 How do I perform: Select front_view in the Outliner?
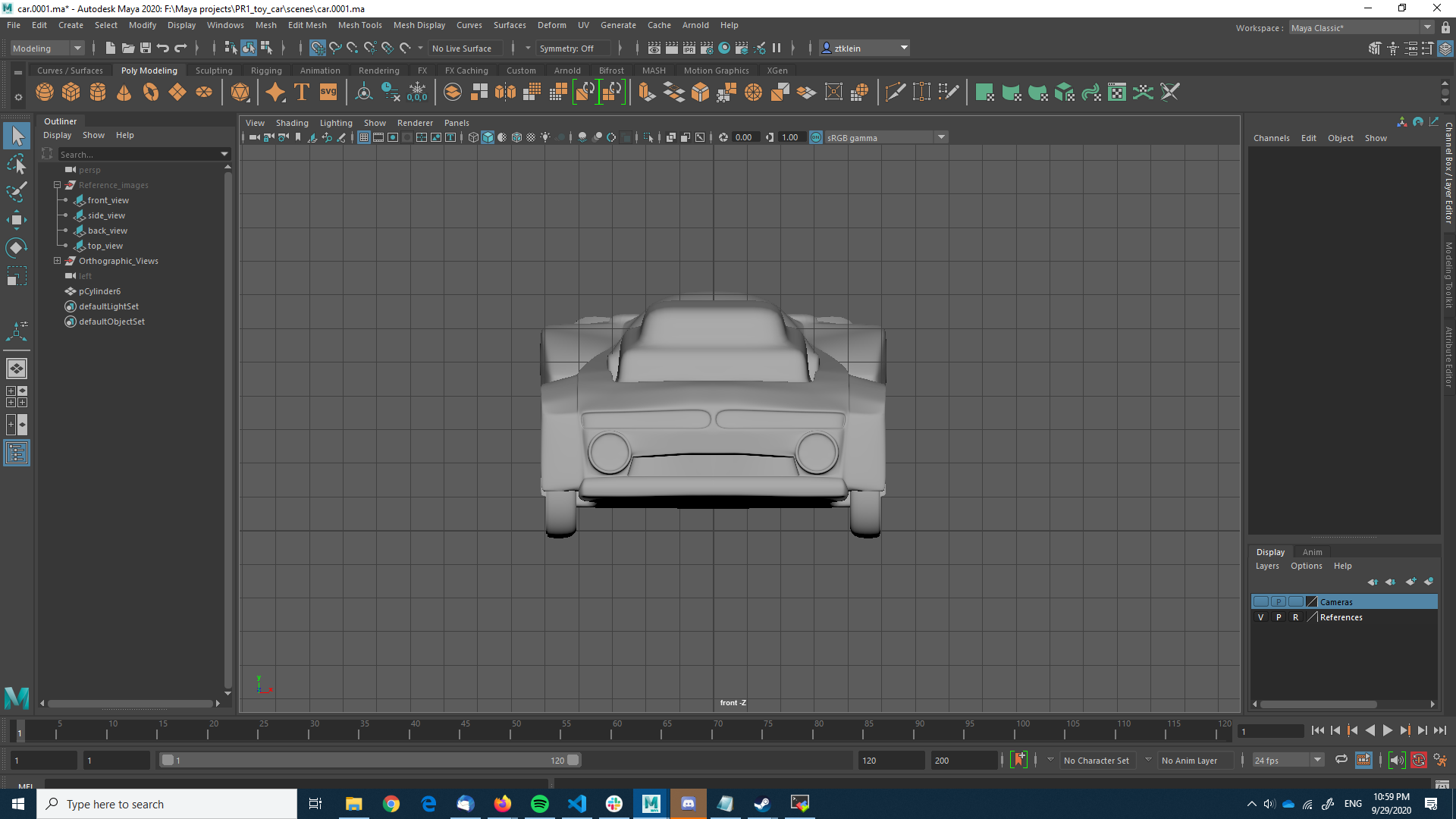point(108,200)
